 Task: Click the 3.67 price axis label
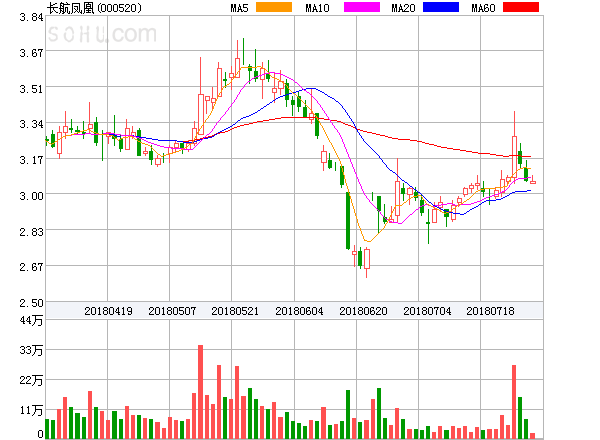click(31, 53)
